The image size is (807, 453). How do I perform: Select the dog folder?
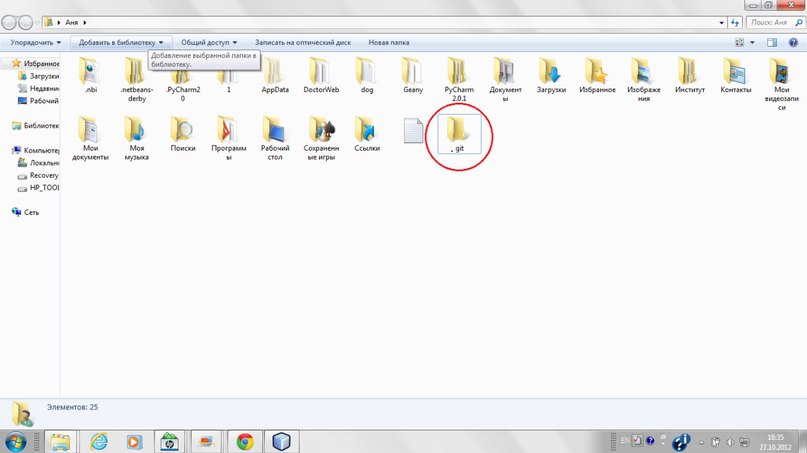click(366, 76)
